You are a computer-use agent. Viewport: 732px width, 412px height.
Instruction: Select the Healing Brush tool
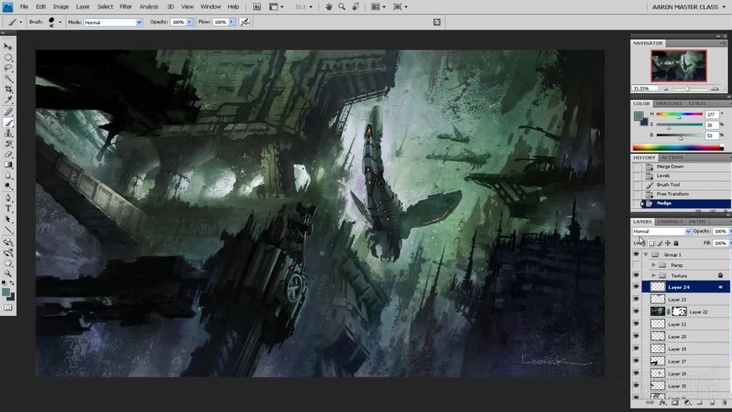(x=8, y=112)
